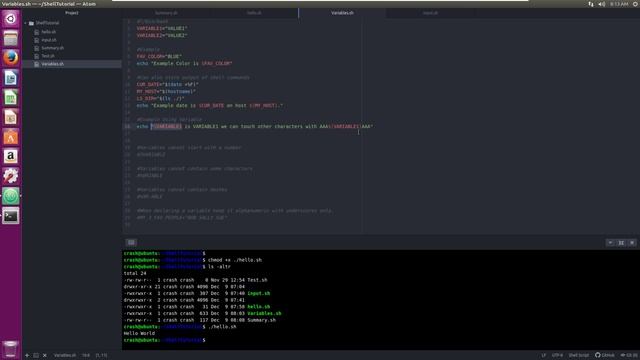
Task: Click the terminal panel keyboard input icon
Action: coord(131,242)
